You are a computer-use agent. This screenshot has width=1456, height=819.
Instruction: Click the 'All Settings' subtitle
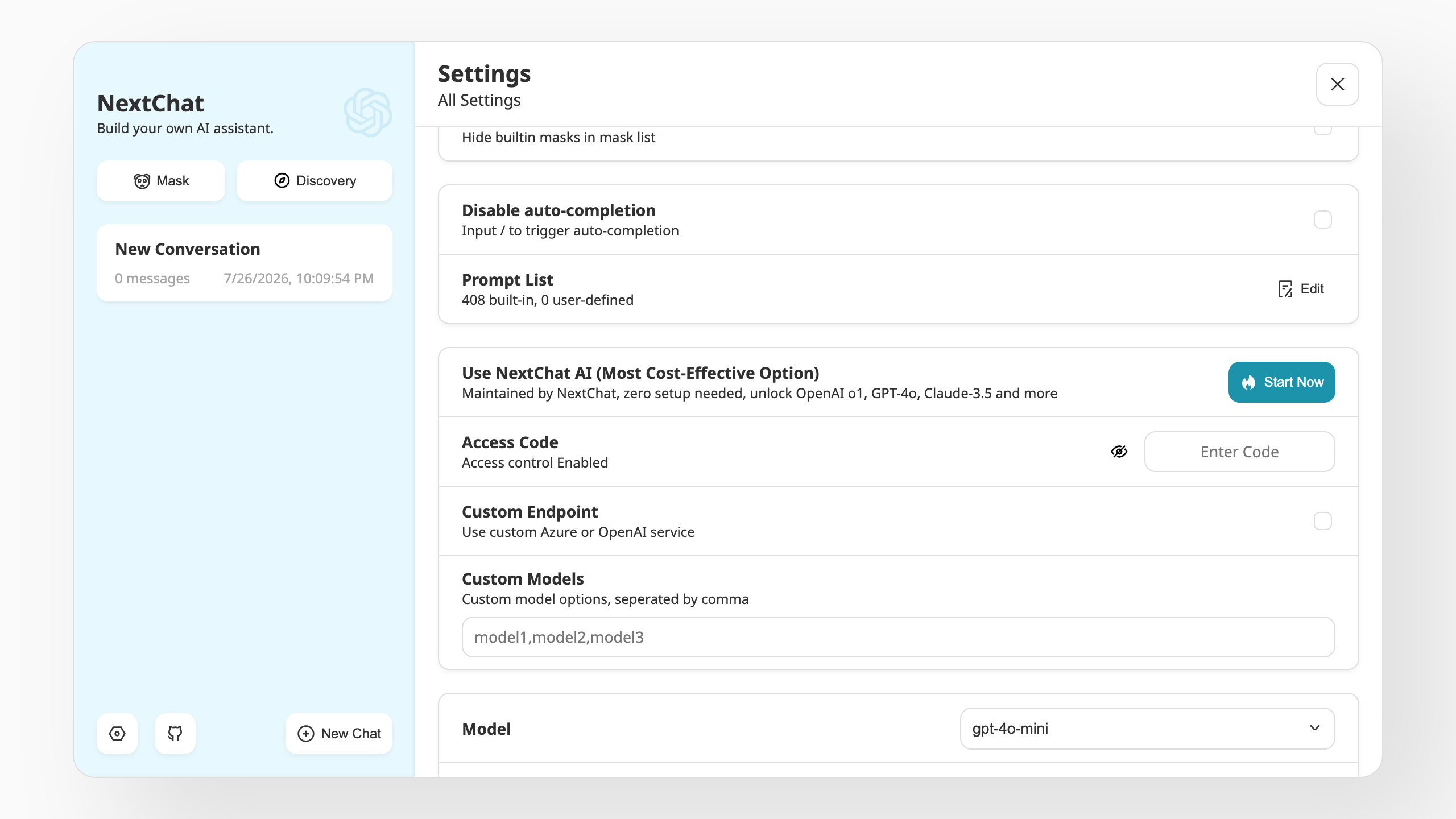tap(479, 100)
